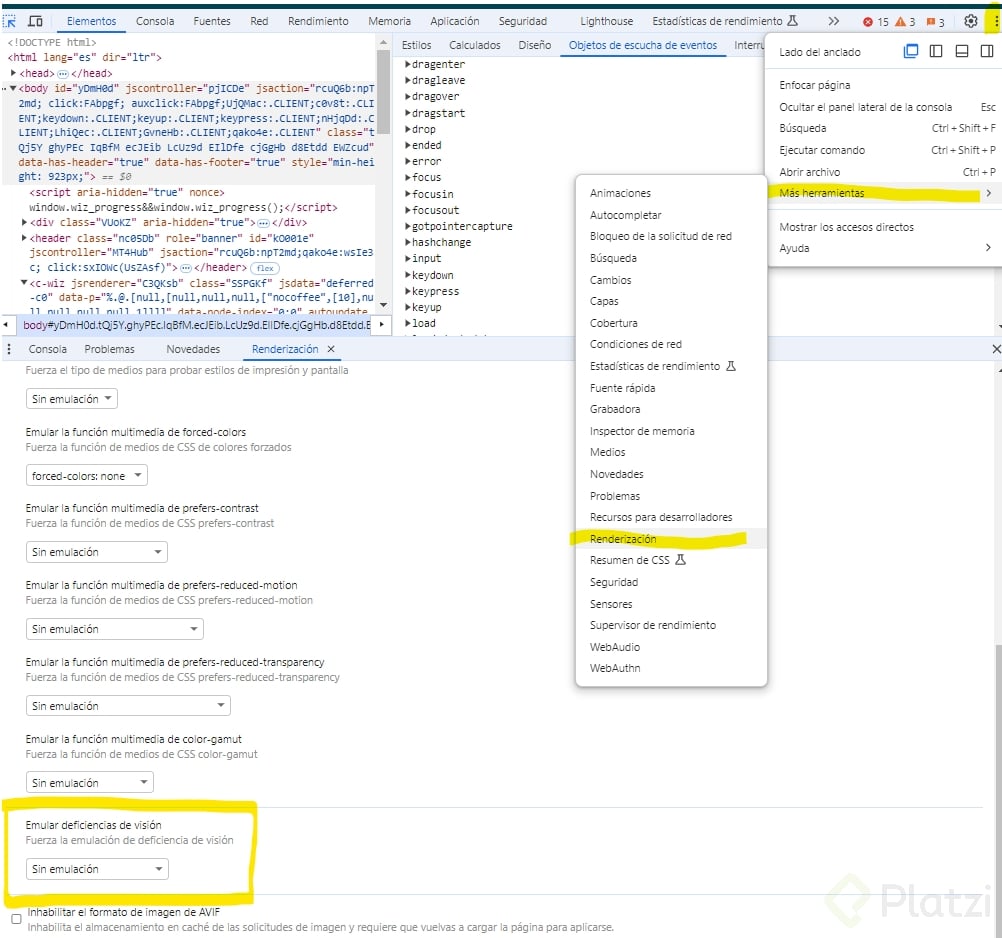Screen dimensions: 1002x938
Task: Expand the header element node
Action: pyautogui.click(x=24, y=238)
